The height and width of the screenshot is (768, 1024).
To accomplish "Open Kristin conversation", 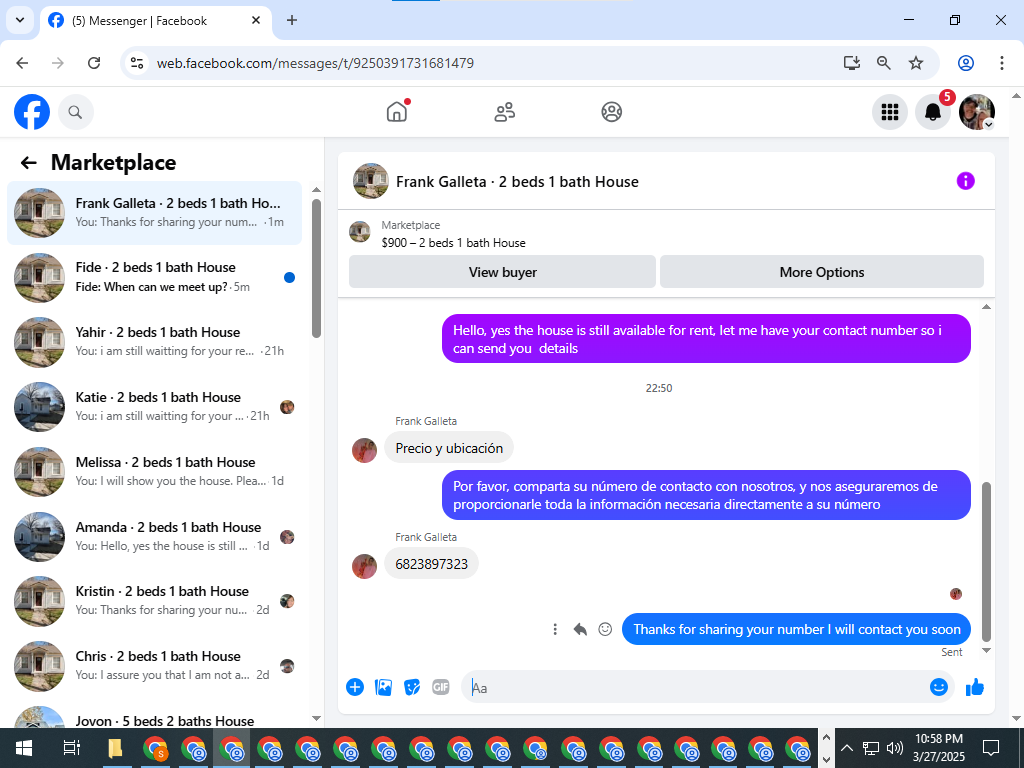I will tap(155, 601).
